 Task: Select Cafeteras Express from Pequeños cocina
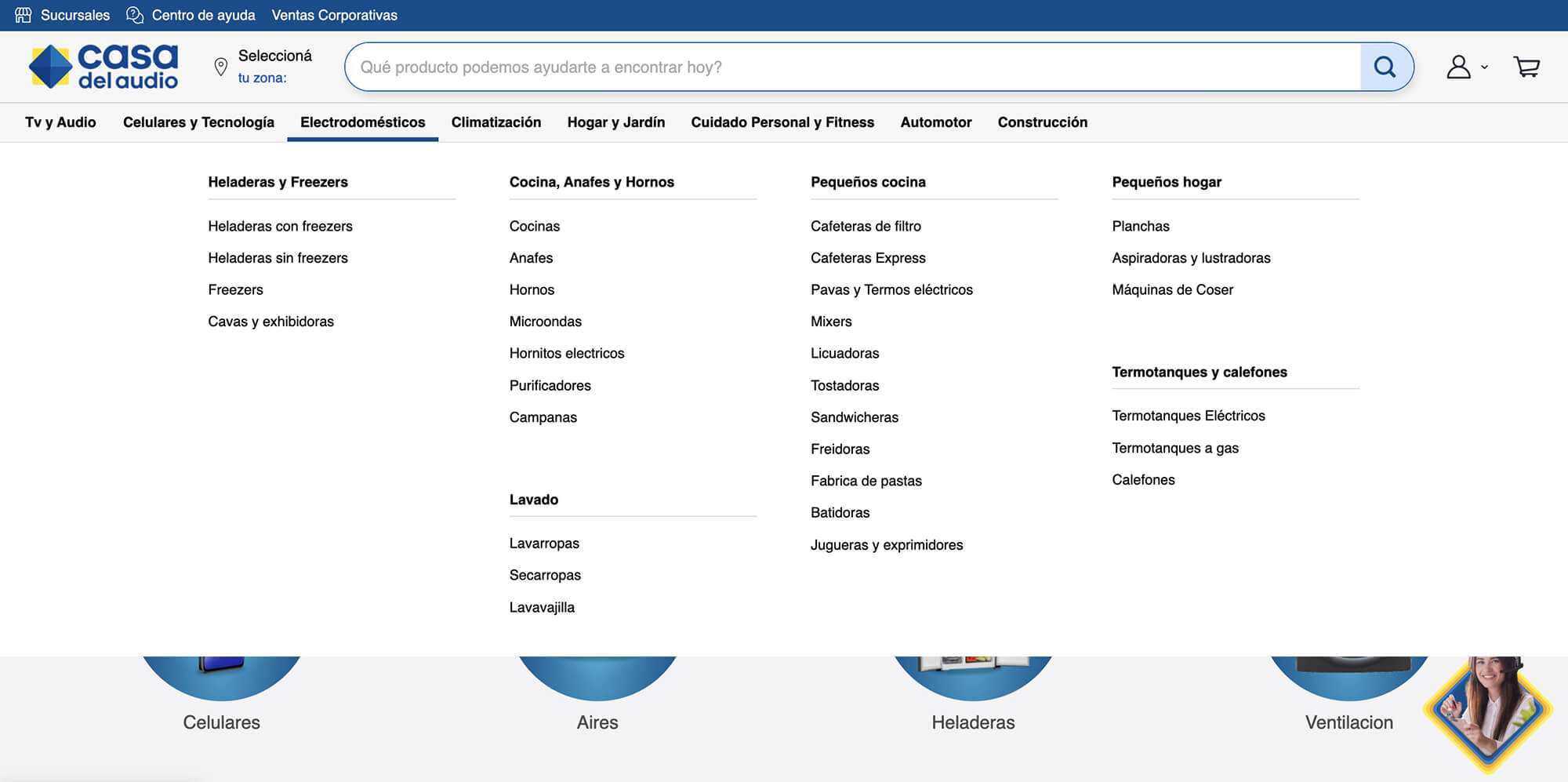[868, 258]
